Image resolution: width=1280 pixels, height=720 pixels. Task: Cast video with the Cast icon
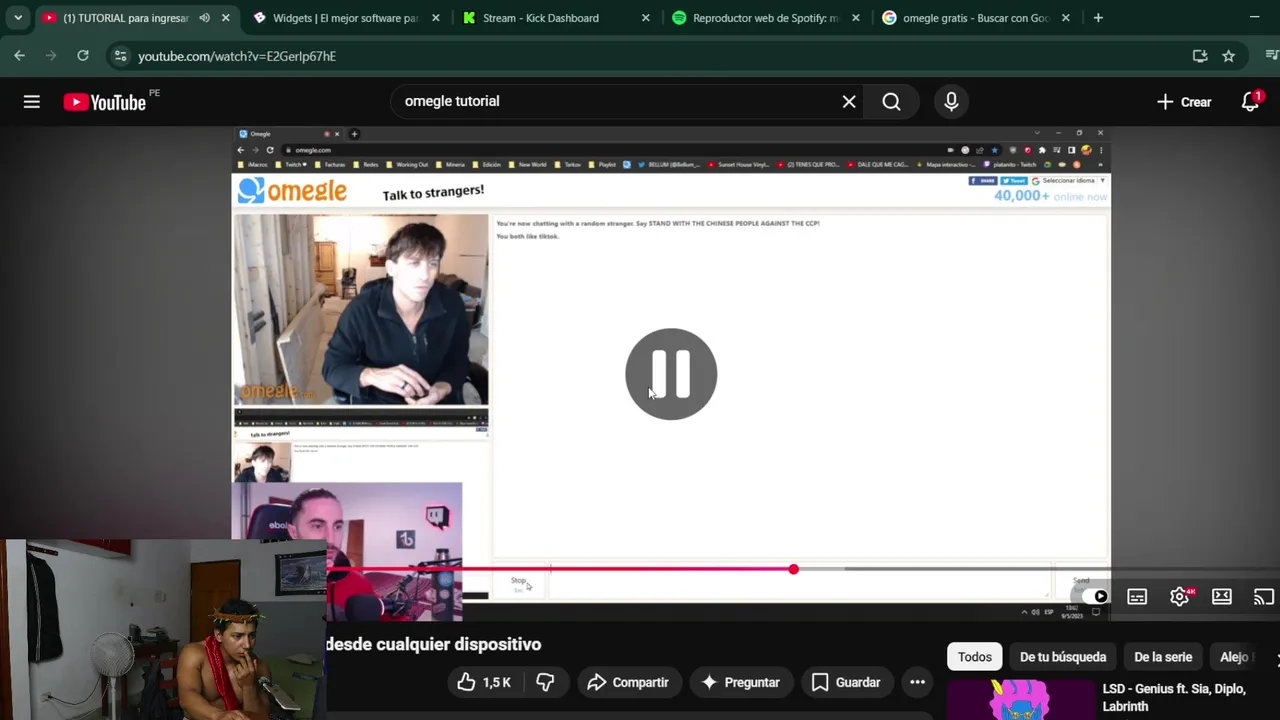click(1264, 597)
